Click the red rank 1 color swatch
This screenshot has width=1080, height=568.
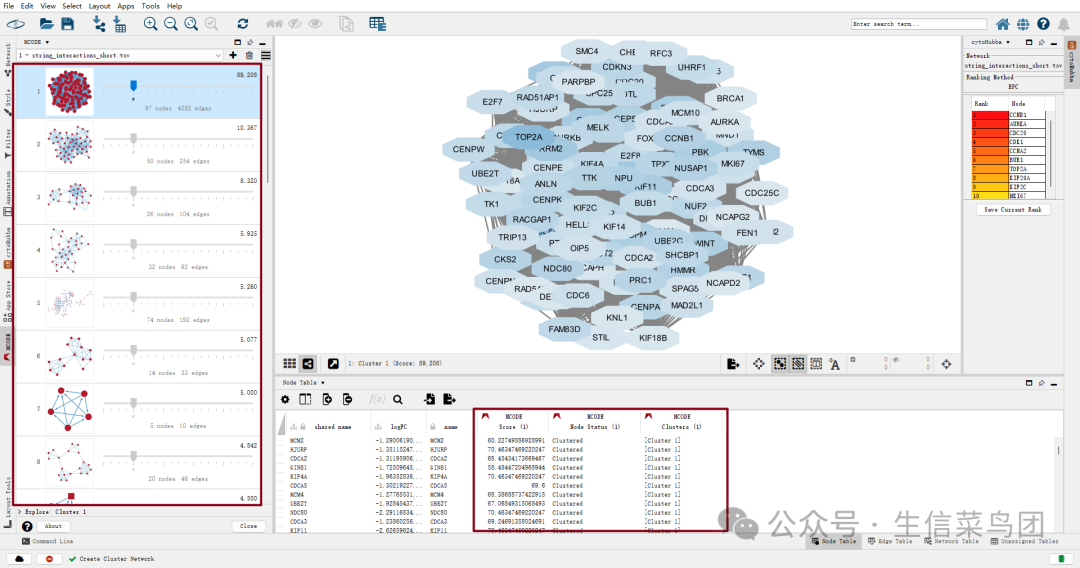990,115
